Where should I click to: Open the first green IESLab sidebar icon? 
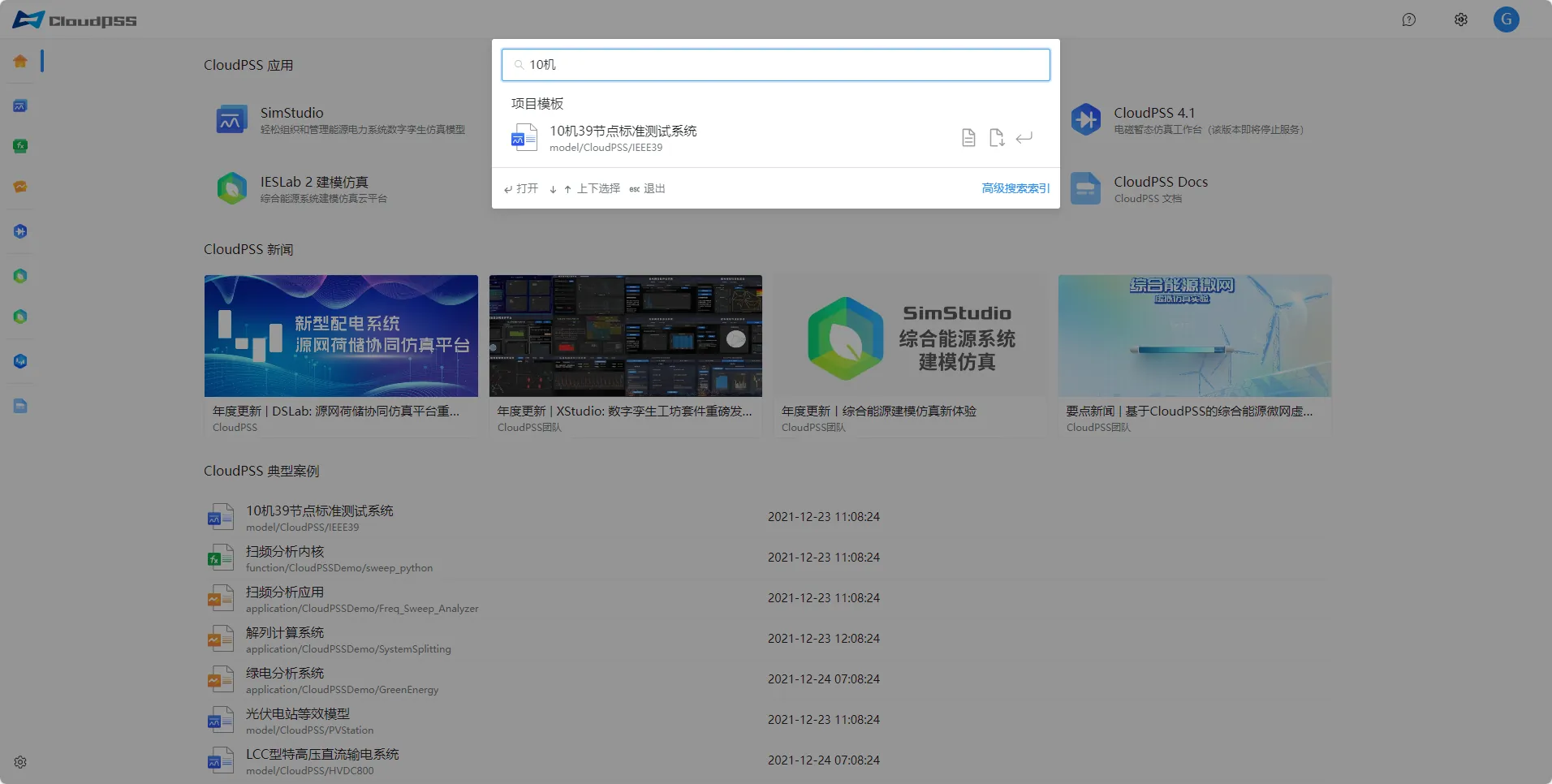[20, 276]
